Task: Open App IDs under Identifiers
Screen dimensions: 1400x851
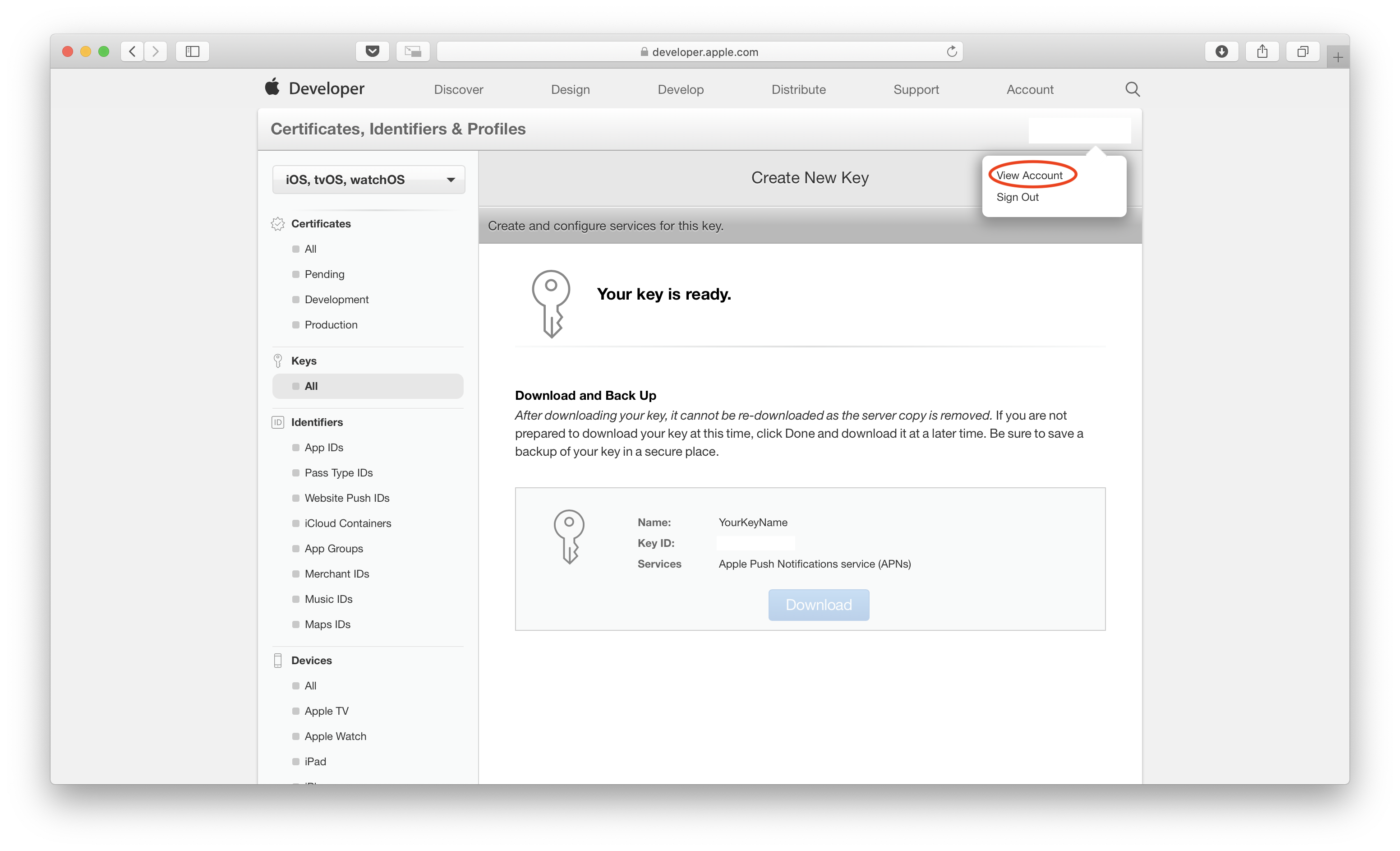Action: [x=324, y=448]
